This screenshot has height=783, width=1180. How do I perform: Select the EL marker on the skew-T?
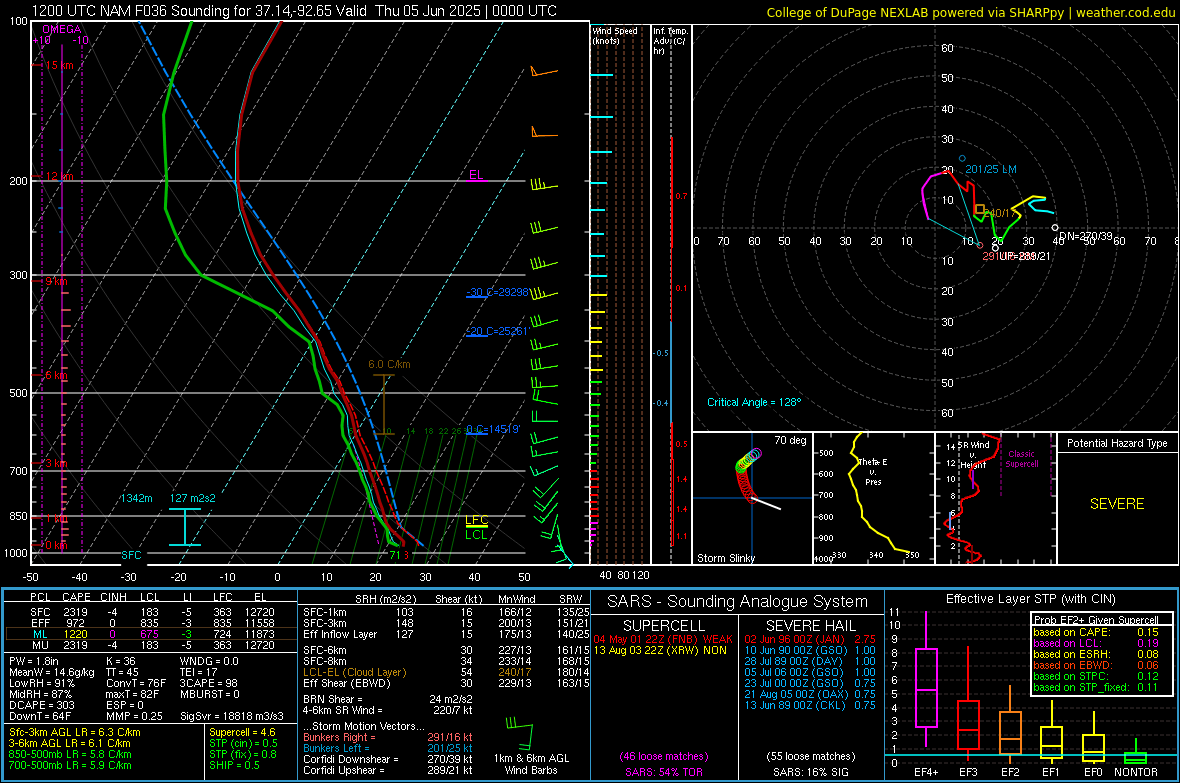tap(476, 175)
